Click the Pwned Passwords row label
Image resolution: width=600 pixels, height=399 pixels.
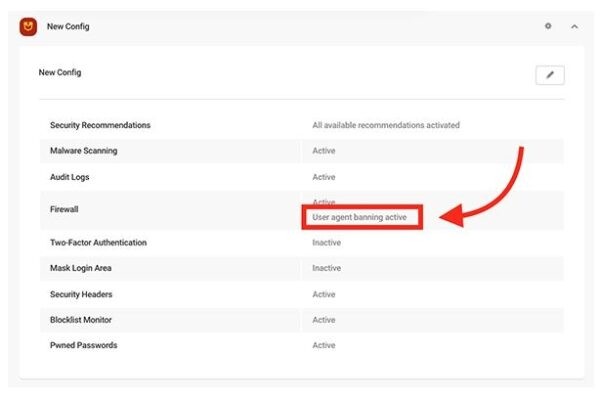click(x=83, y=345)
